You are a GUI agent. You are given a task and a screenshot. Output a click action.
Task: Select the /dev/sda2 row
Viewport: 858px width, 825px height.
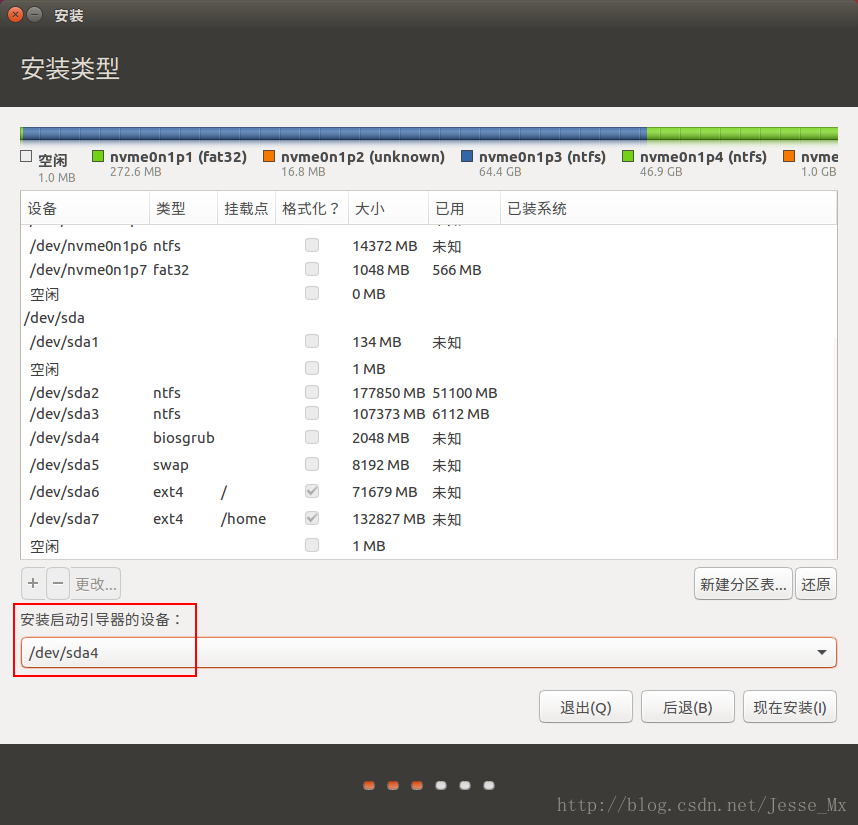pyautogui.click(x=428, y=393)
